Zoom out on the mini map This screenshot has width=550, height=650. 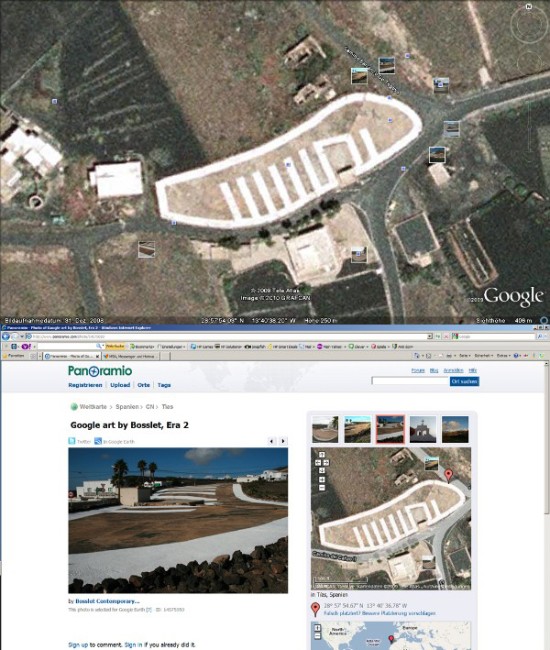[322, 488]
